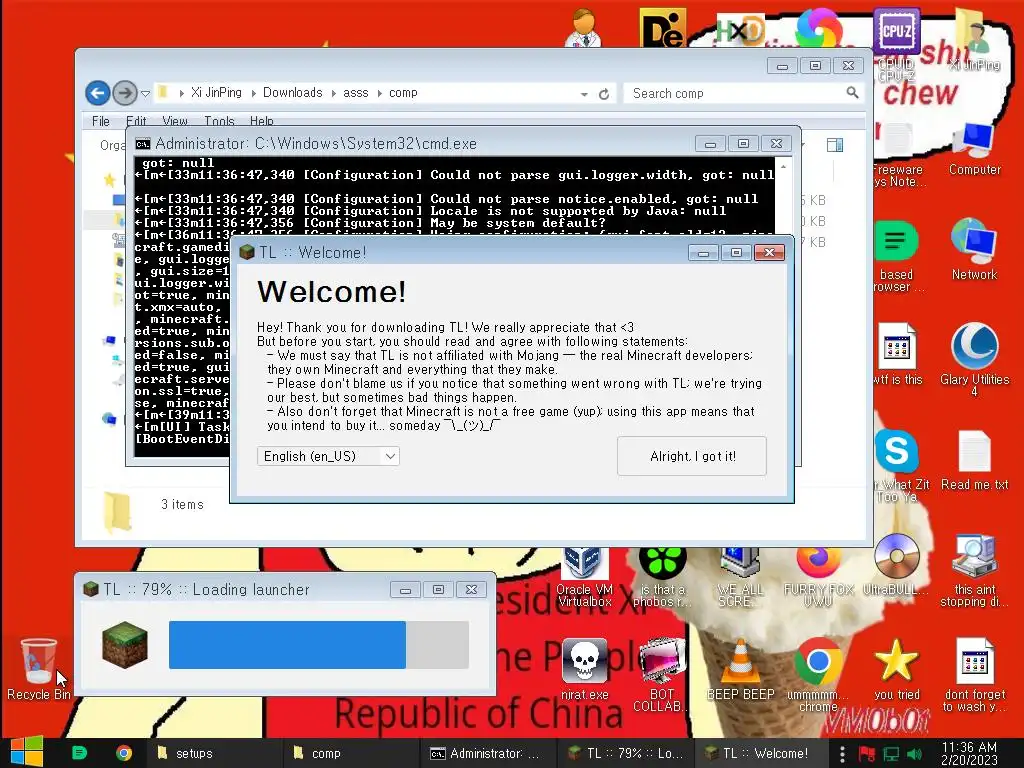Open BOT COLLAB desktop icon
This screenshot has width=1024, height=768.
[661, 675]
